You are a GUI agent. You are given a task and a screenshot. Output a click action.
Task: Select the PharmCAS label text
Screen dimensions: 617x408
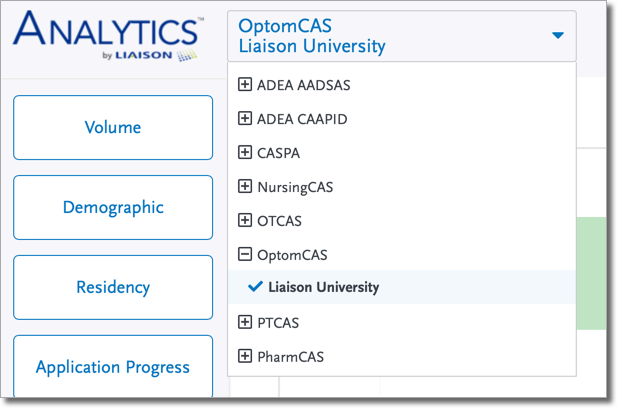click(290, 357)
